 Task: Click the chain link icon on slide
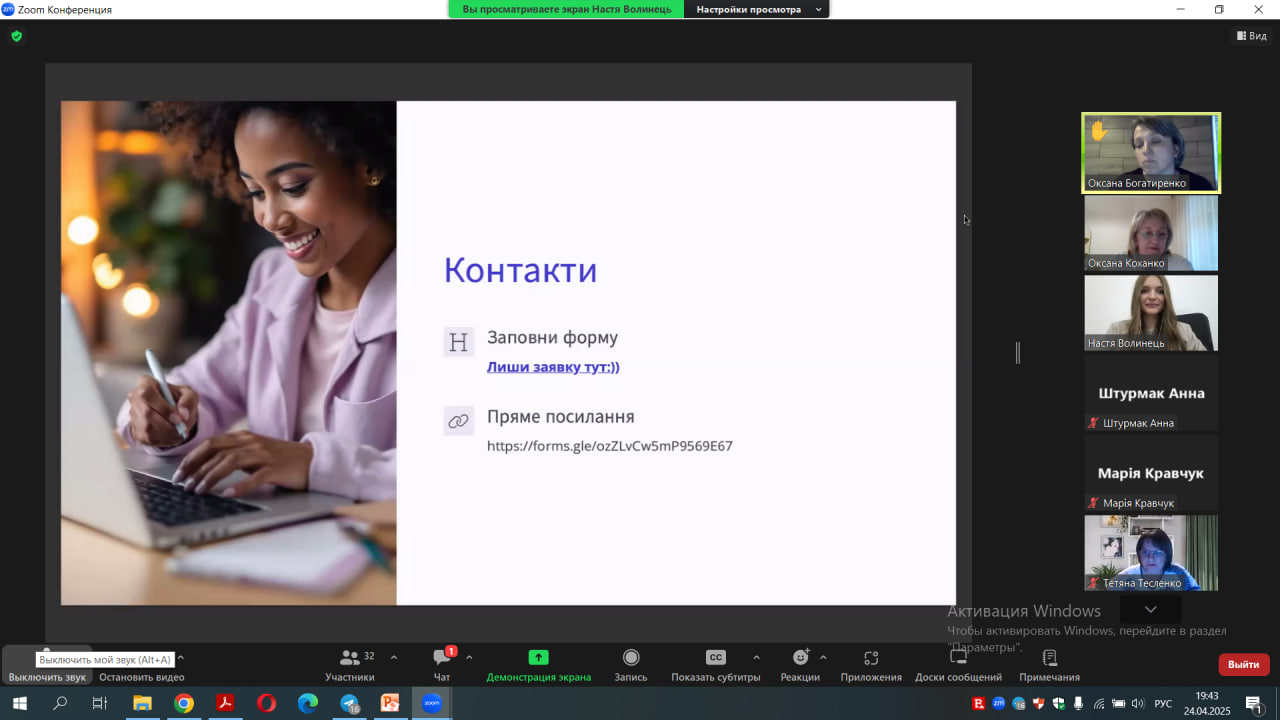point(458,421)
